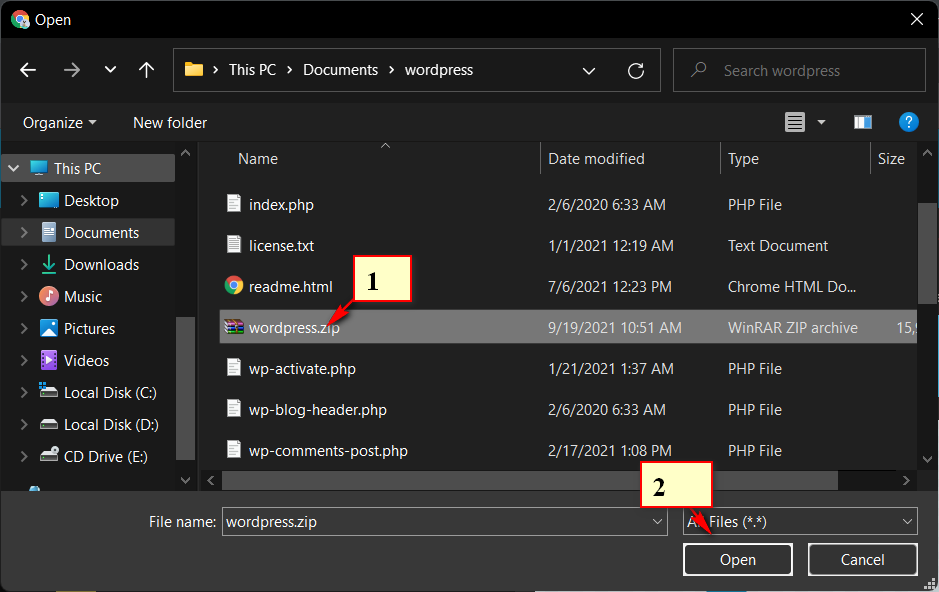Open Music in navigation pane
This screenshot has width=939, height=592.
83,296
